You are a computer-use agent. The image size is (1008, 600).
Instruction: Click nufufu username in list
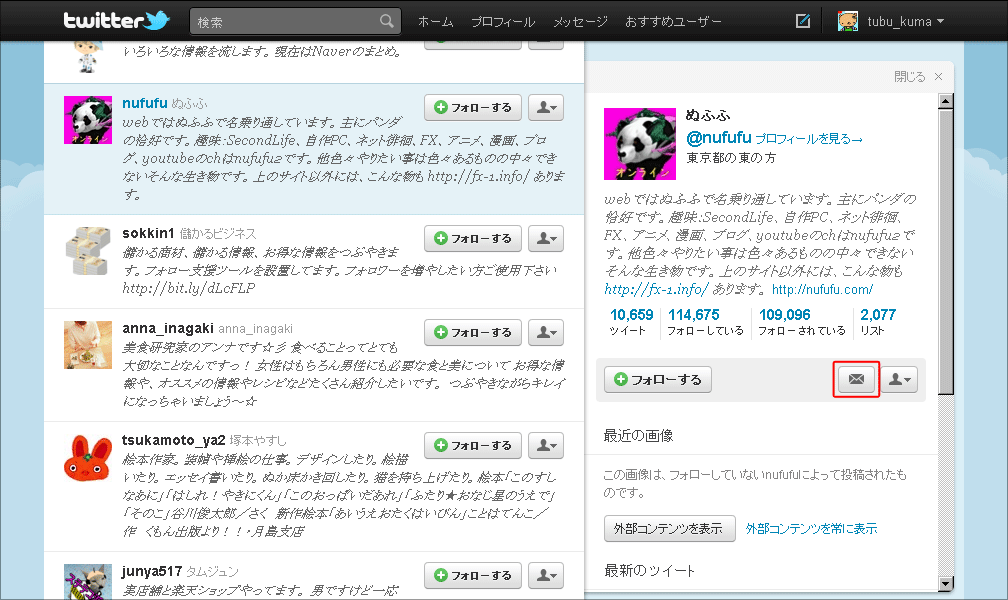145,103
